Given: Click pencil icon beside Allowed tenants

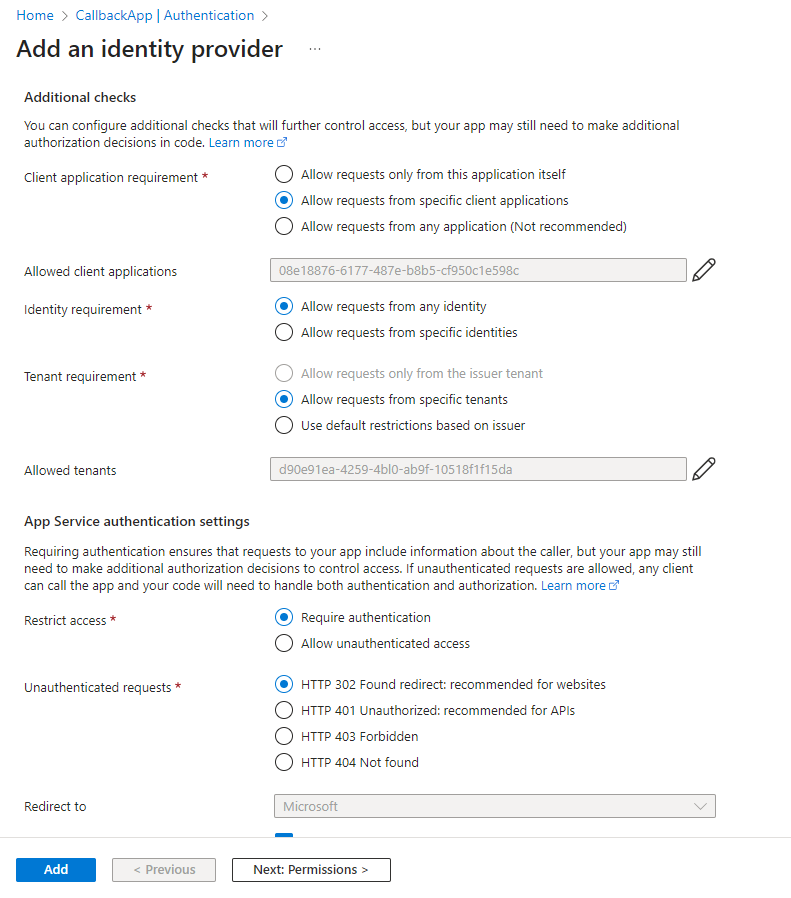Looking at the screenshot, I should [704, 469].
